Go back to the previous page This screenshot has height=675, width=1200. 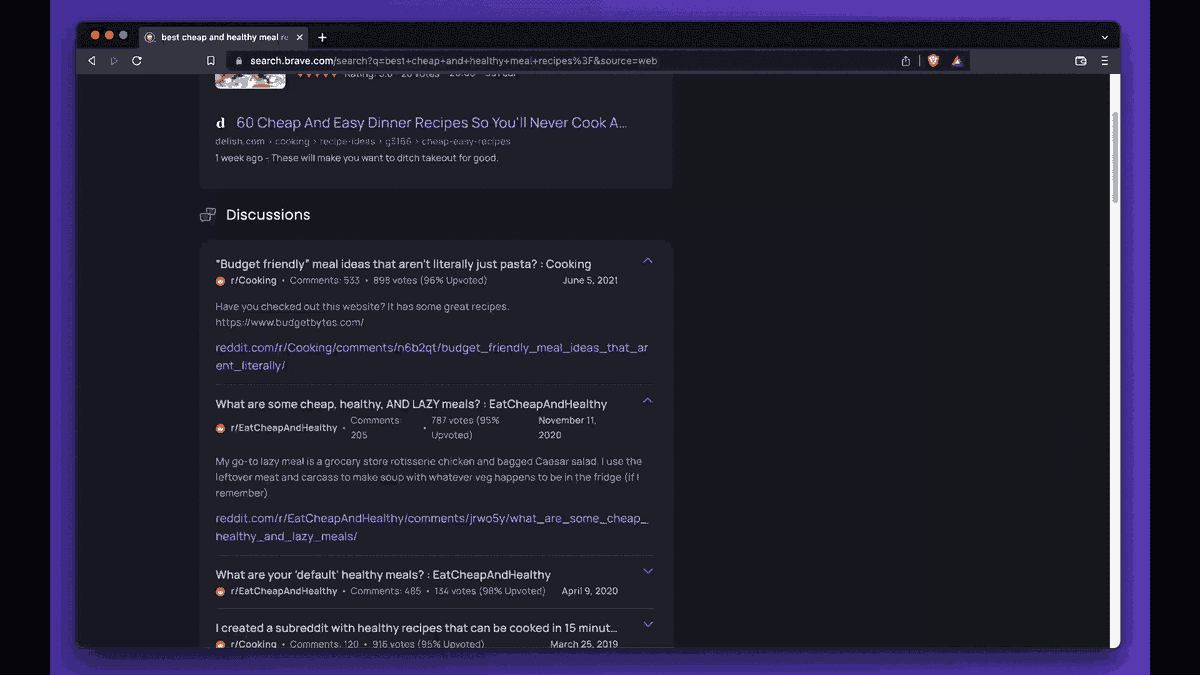[92, 61]
